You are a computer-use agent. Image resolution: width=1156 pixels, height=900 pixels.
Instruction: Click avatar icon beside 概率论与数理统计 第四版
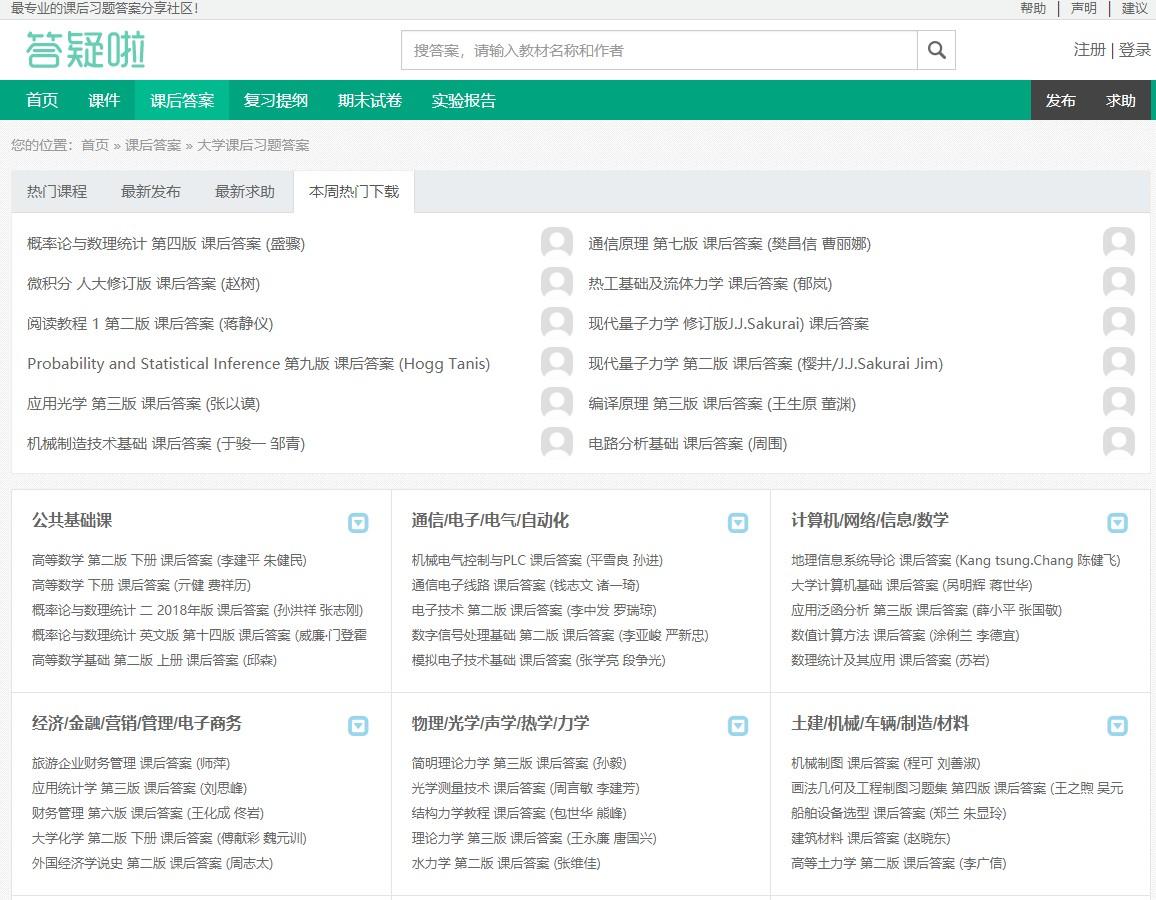(557, 243)
